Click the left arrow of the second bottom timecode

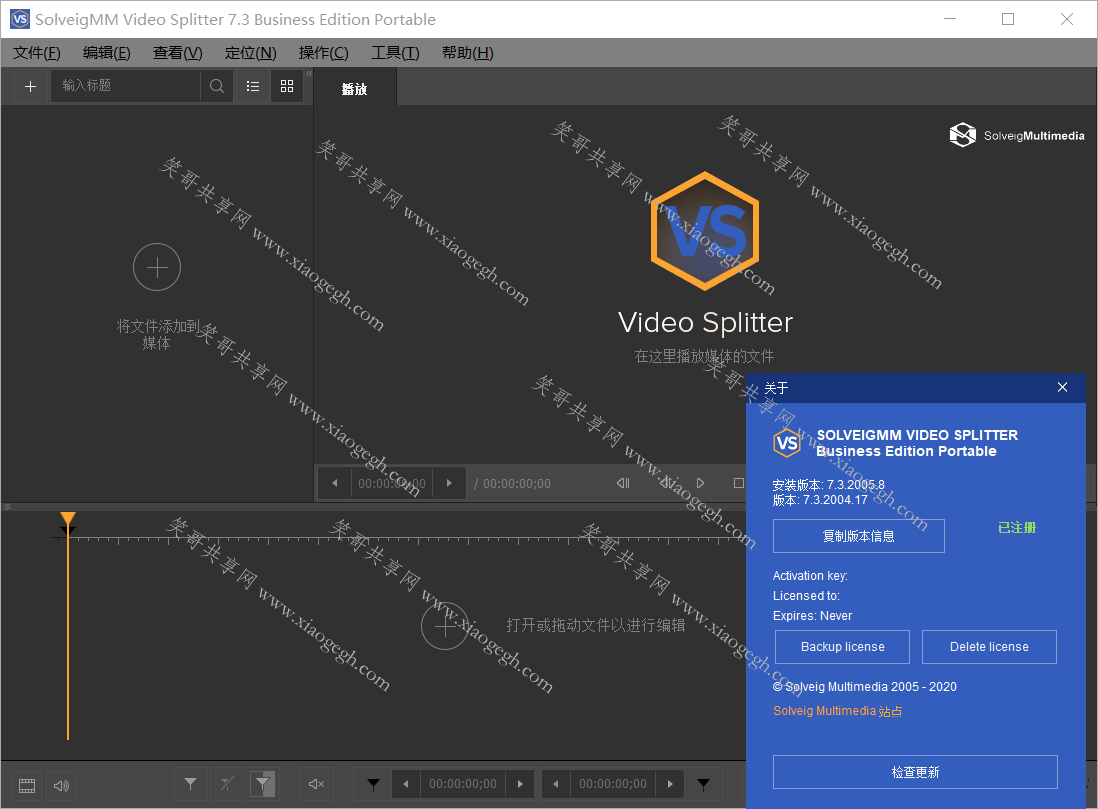[x=555, y=784]
